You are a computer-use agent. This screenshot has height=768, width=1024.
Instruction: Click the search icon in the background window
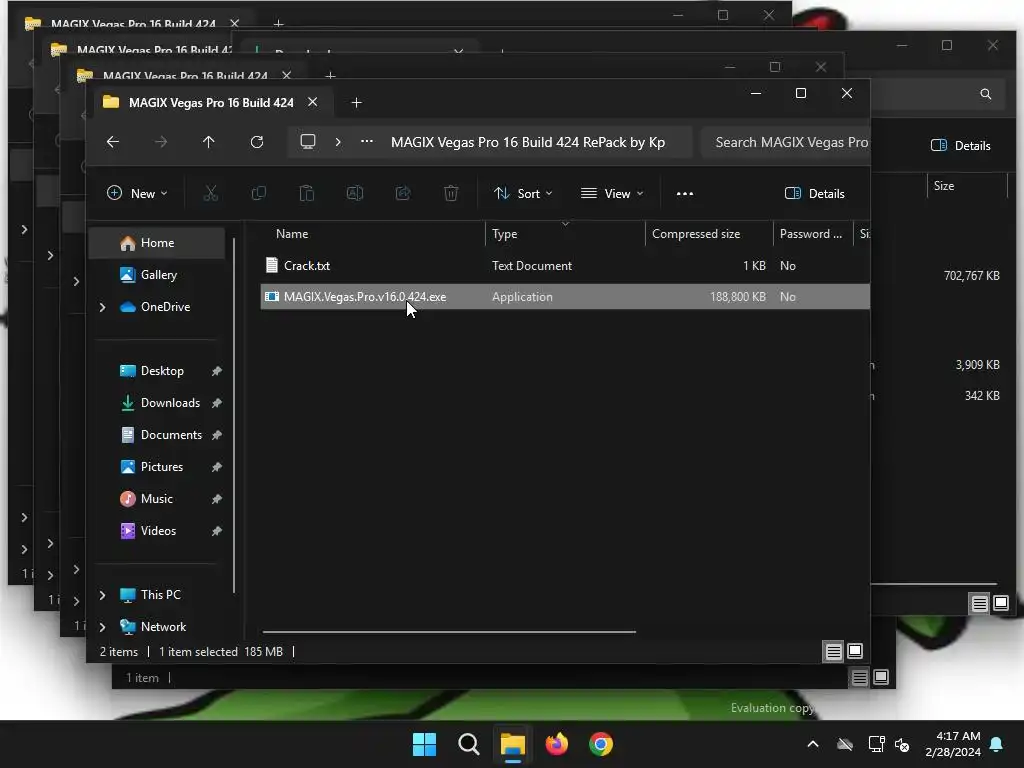(985, 94)
